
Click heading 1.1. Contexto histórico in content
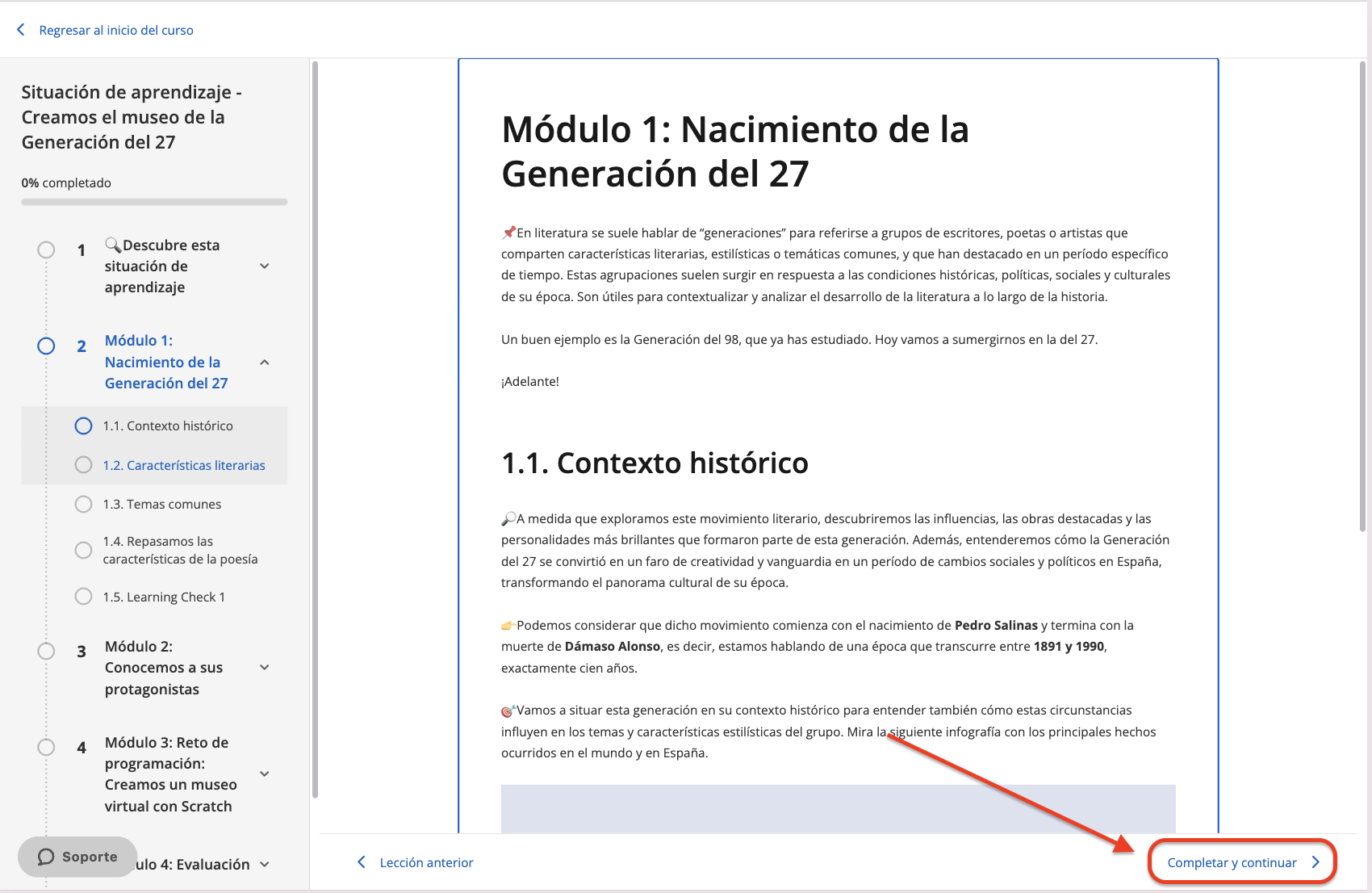[655, 463]
